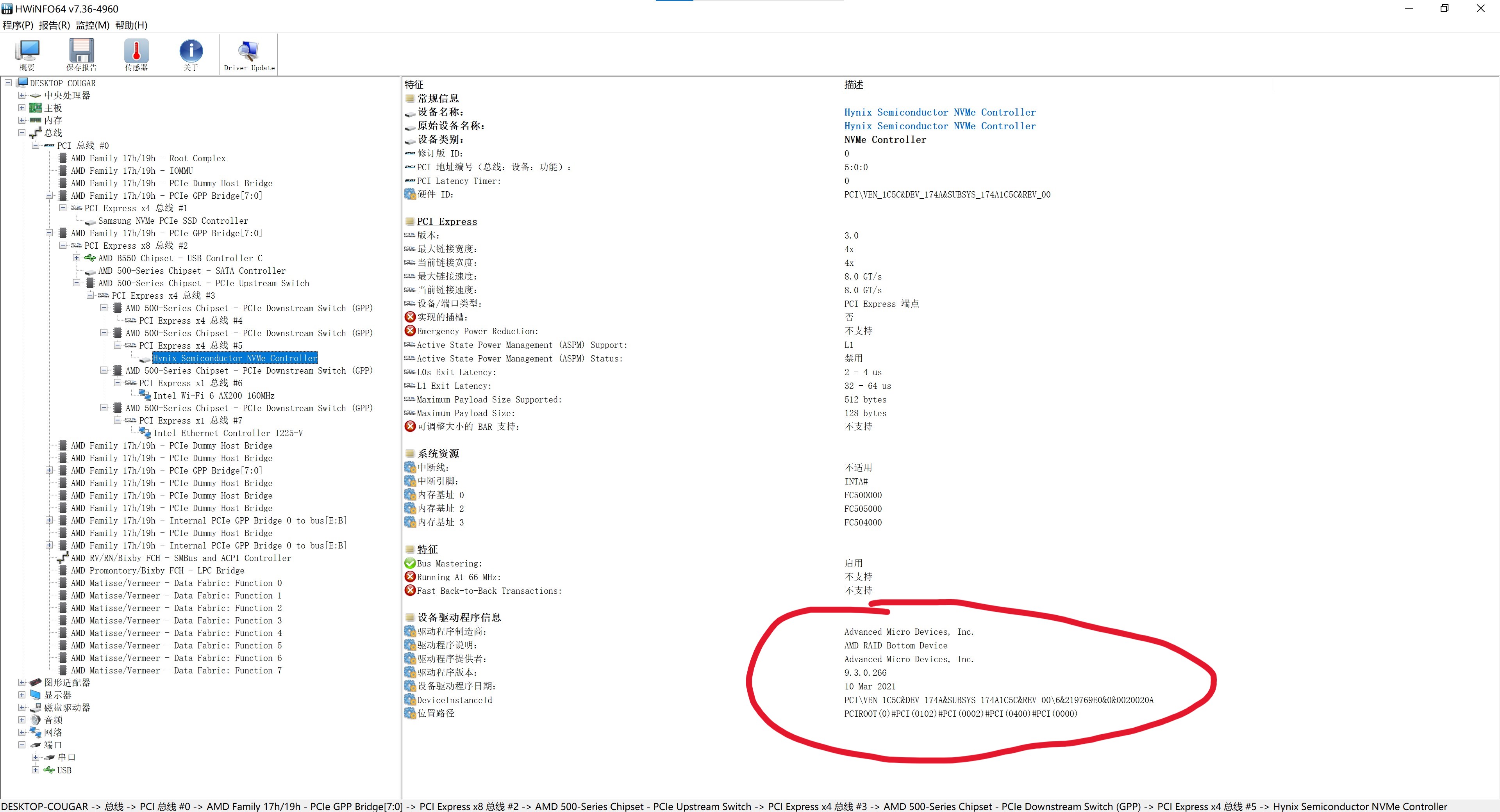Expand the 网络 network node
Viewport: 1500px width, 812px height.
click(21, 732)
